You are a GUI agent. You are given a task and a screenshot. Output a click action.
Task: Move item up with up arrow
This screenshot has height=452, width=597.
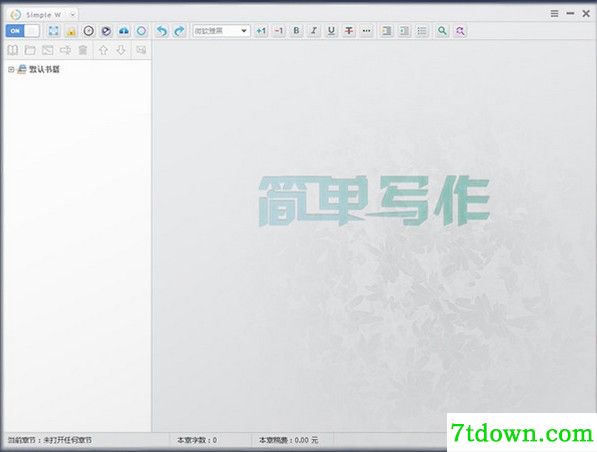[103, 50]
